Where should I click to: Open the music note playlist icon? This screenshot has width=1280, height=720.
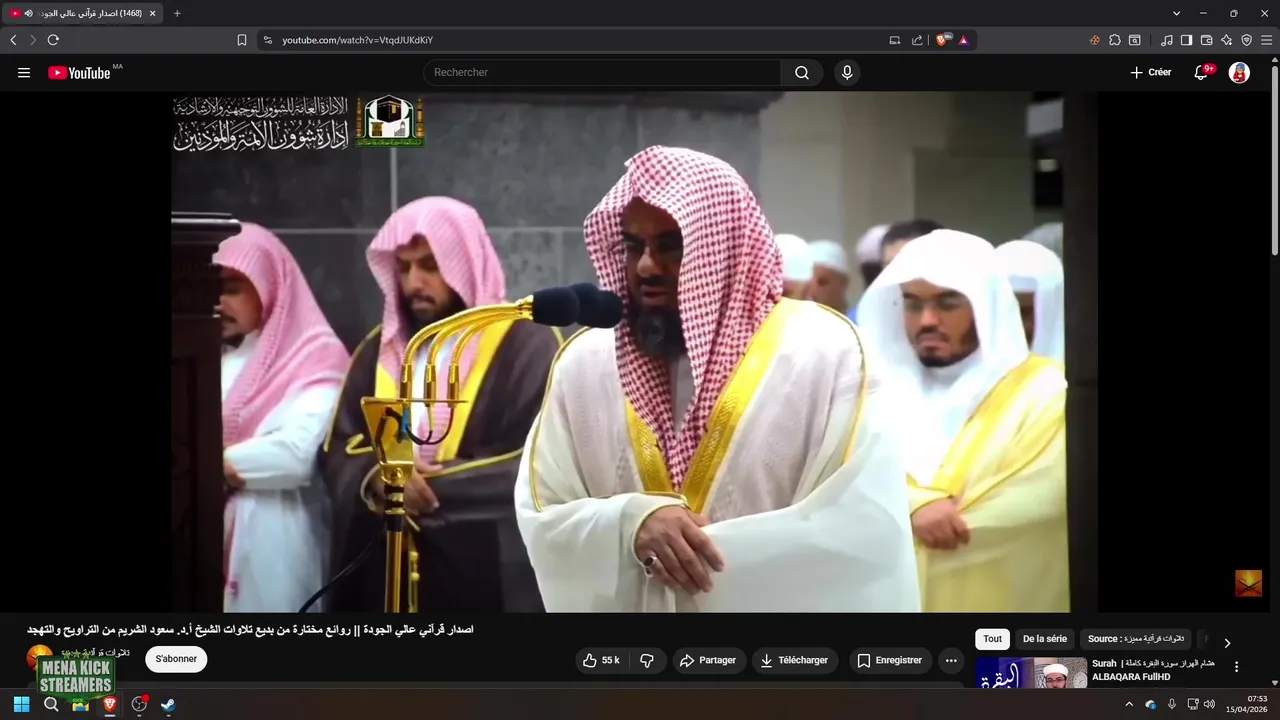pos(1167,40)
